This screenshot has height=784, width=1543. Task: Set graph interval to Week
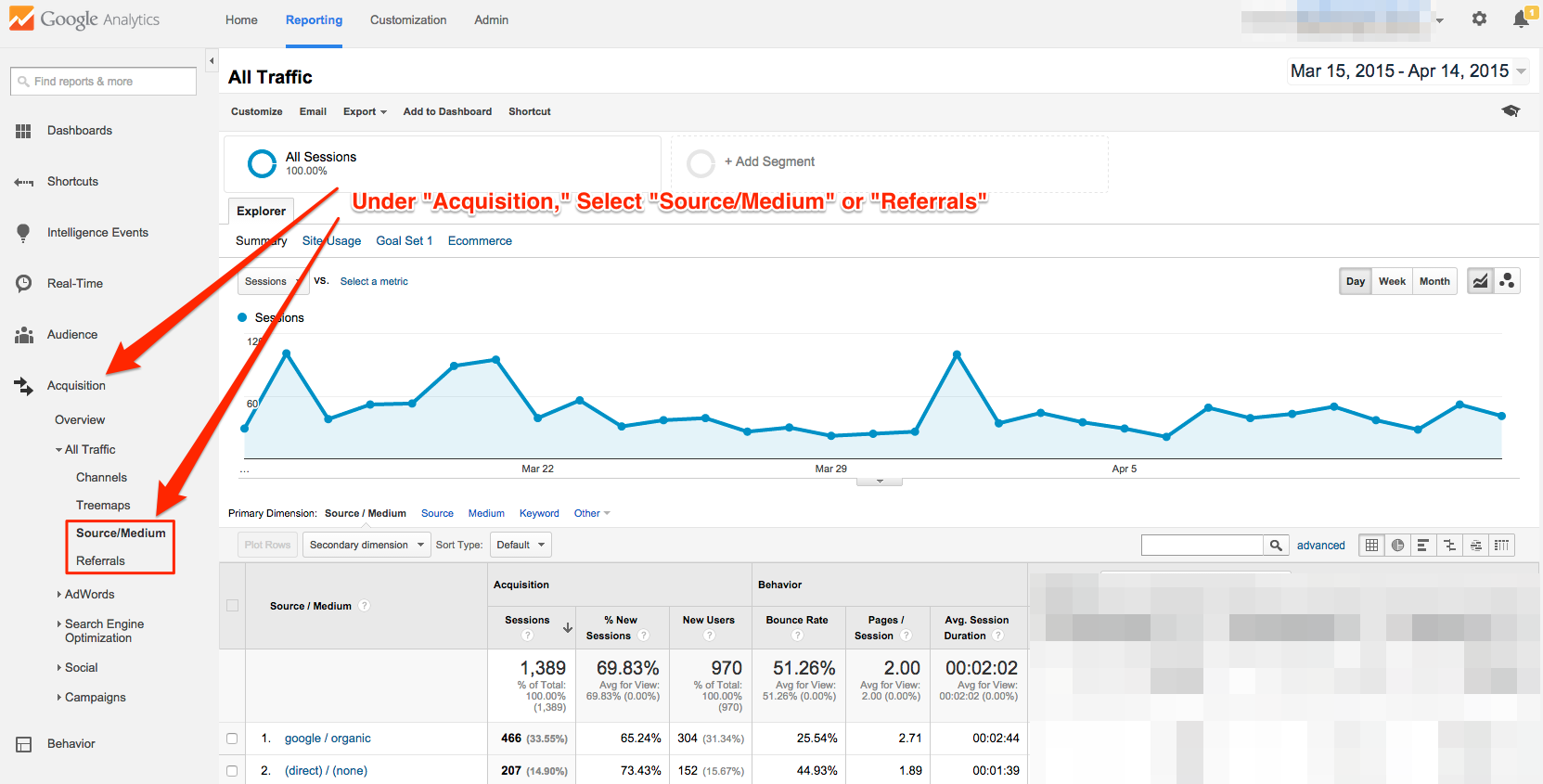[1392, 281]
